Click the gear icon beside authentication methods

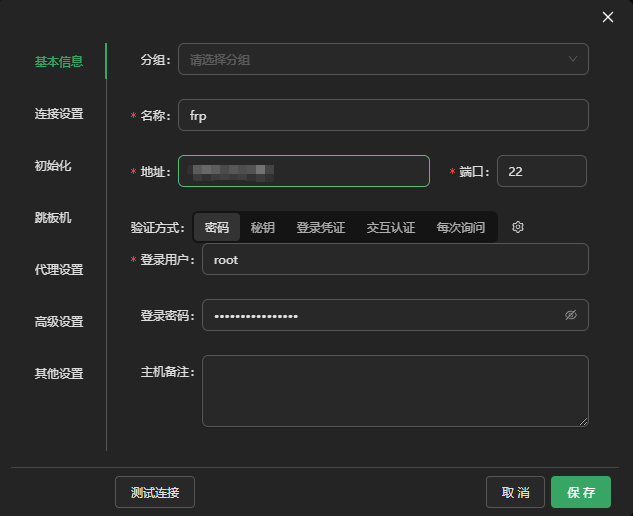(x=518, y=227)
